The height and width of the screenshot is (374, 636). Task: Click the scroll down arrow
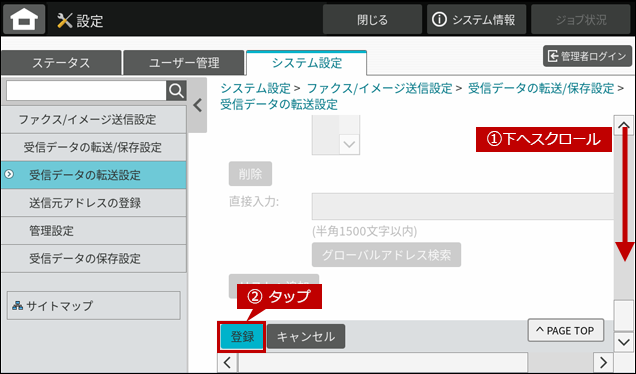[x=624, y=342]
